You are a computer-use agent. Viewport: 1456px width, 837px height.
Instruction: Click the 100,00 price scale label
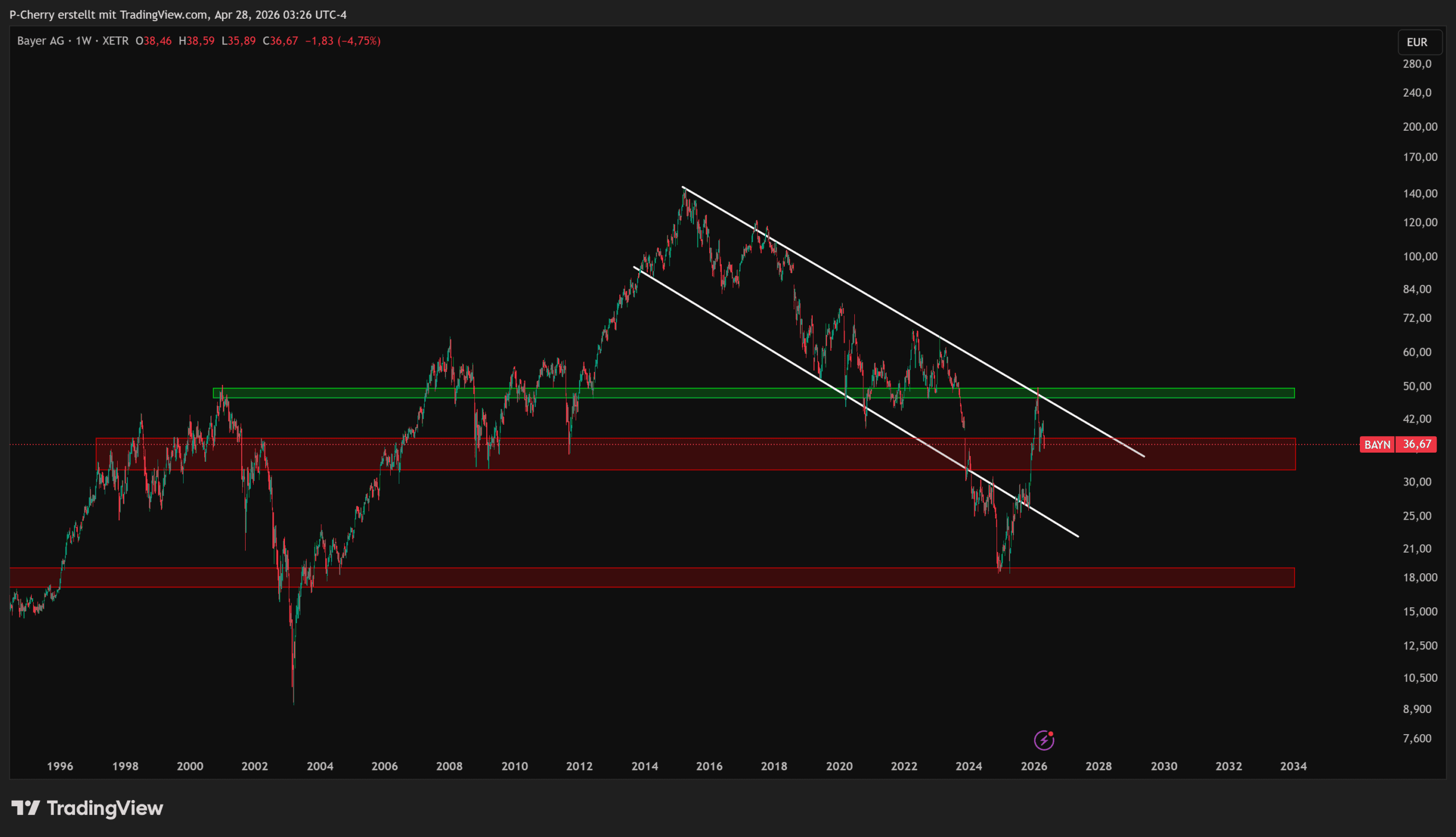[1420, 256]
